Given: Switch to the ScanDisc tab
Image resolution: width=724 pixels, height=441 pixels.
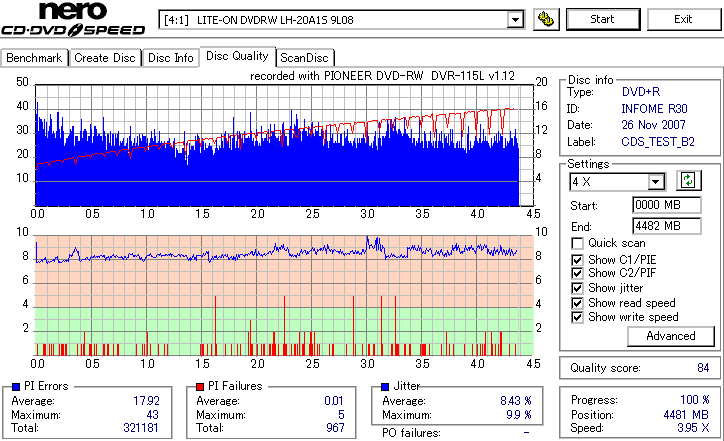Looking at the screenshot, I should pyautogui.click(x=304, y=58).
